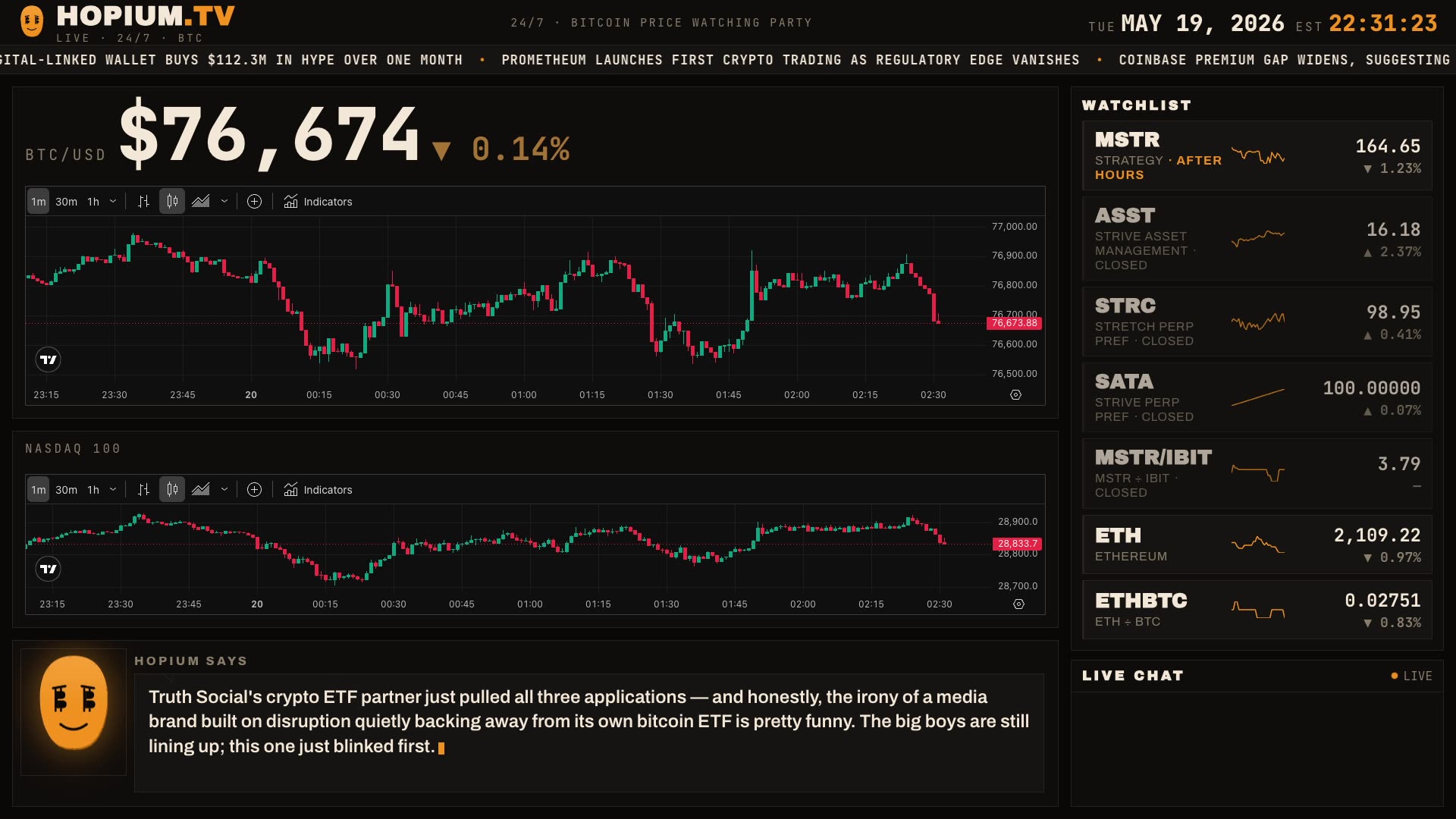Click the Hopium.TV coin logo icon
1456x819 pixels.
tap(32, 21)
